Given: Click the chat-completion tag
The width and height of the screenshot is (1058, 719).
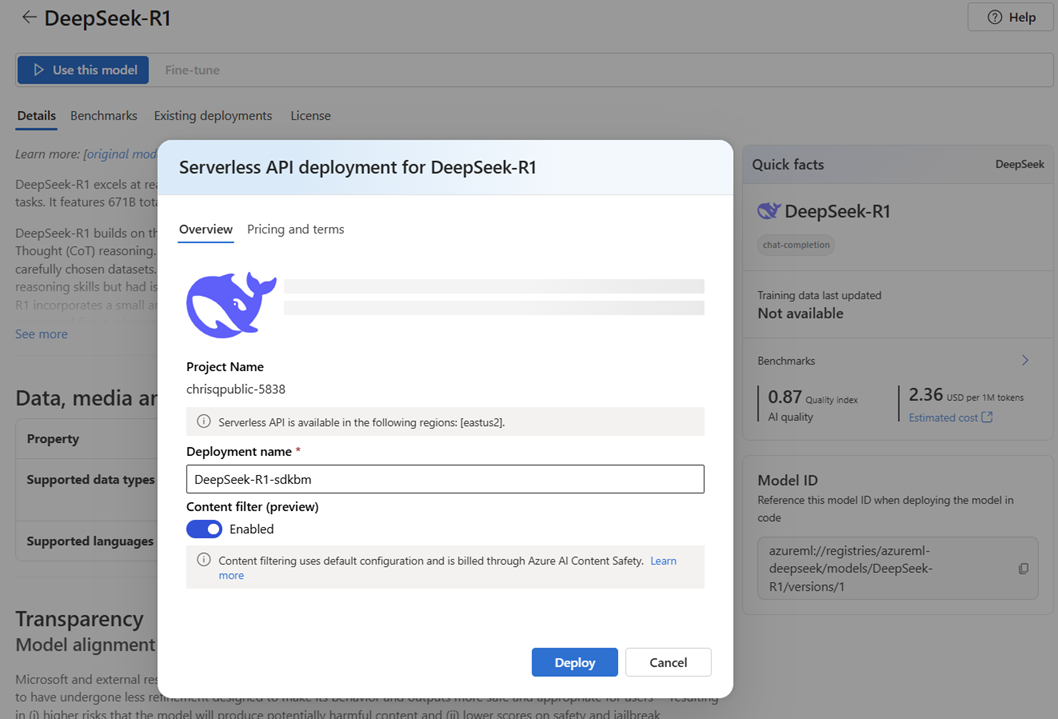Looking at the screenshot, I should tap(796, 245).
